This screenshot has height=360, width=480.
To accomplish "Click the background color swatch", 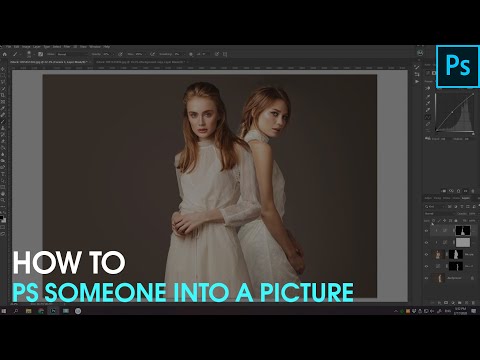I will coord(4,221).
